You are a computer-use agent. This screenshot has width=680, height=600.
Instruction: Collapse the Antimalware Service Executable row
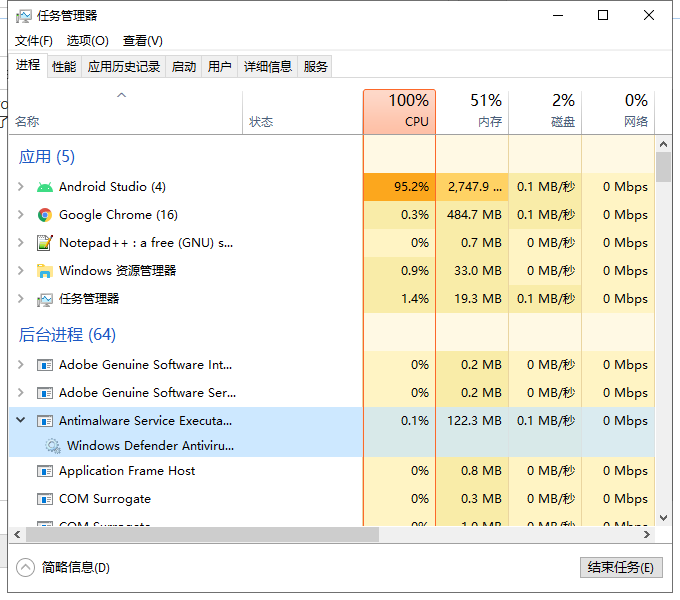20,420
